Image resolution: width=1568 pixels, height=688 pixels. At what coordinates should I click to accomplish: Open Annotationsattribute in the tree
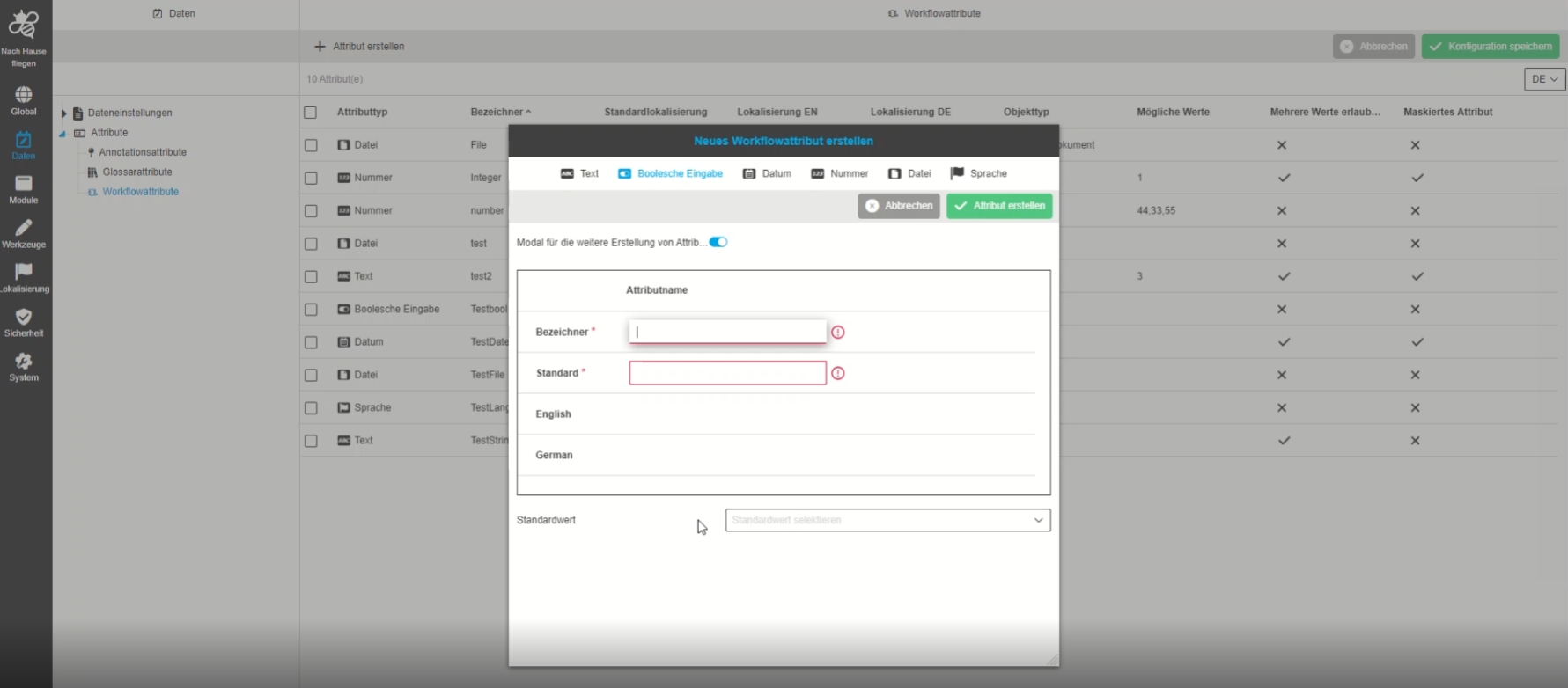pyautogui.click(x=143, y=152)
